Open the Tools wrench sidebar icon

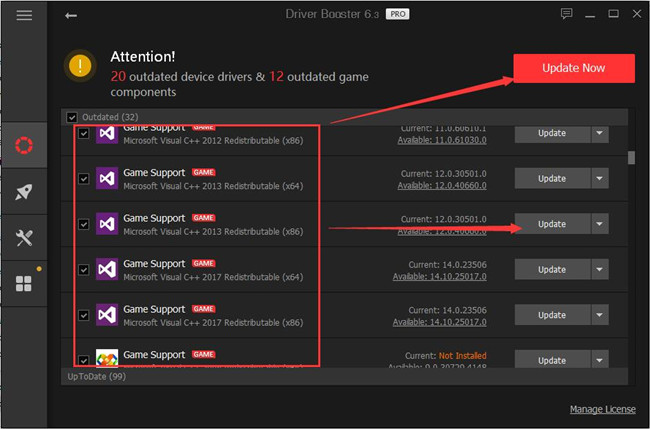click(24, 238)
